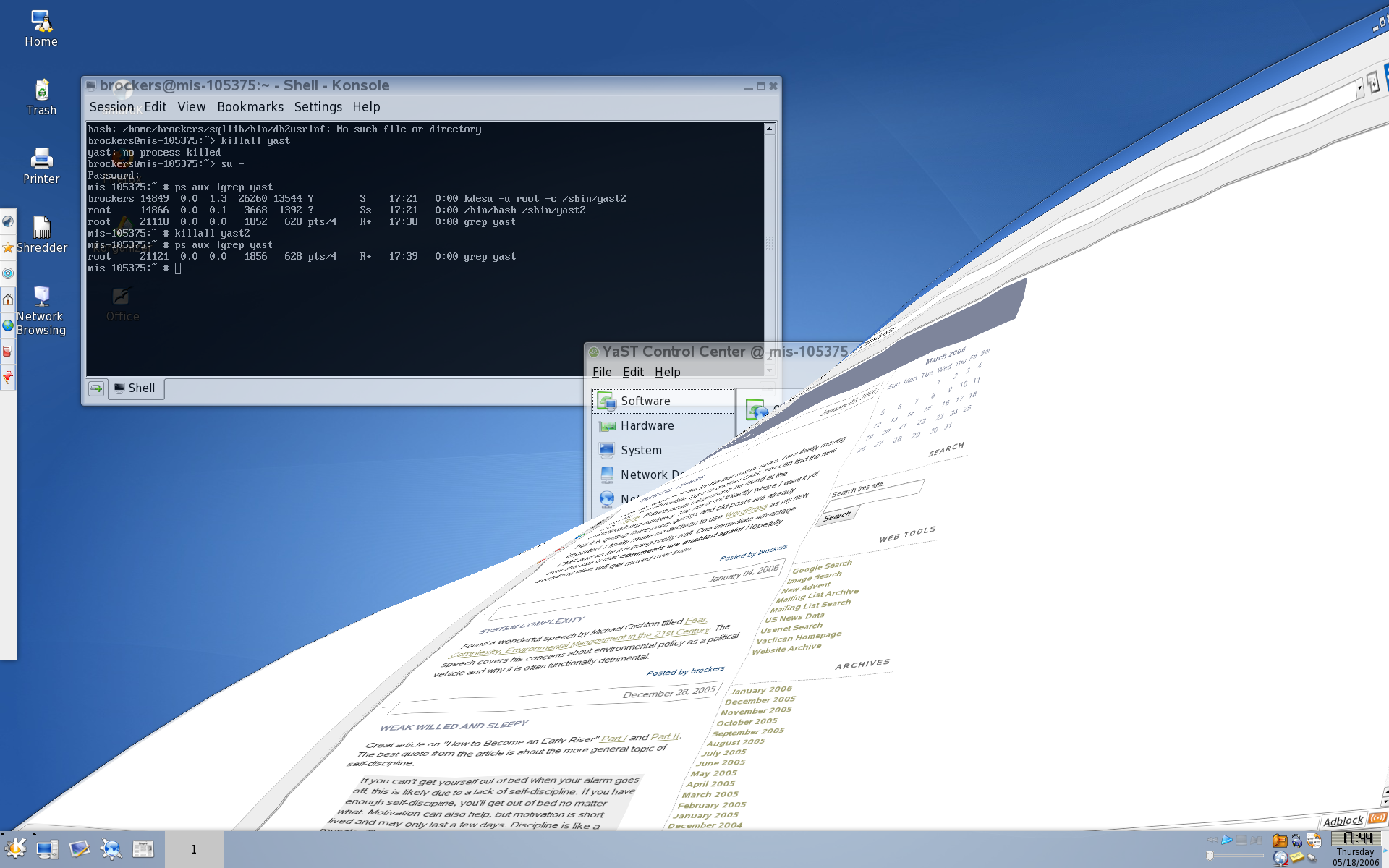Click the red flag sidebar icon
Image resolution: width=1389 pixels, height=868 pixels.
8,378
